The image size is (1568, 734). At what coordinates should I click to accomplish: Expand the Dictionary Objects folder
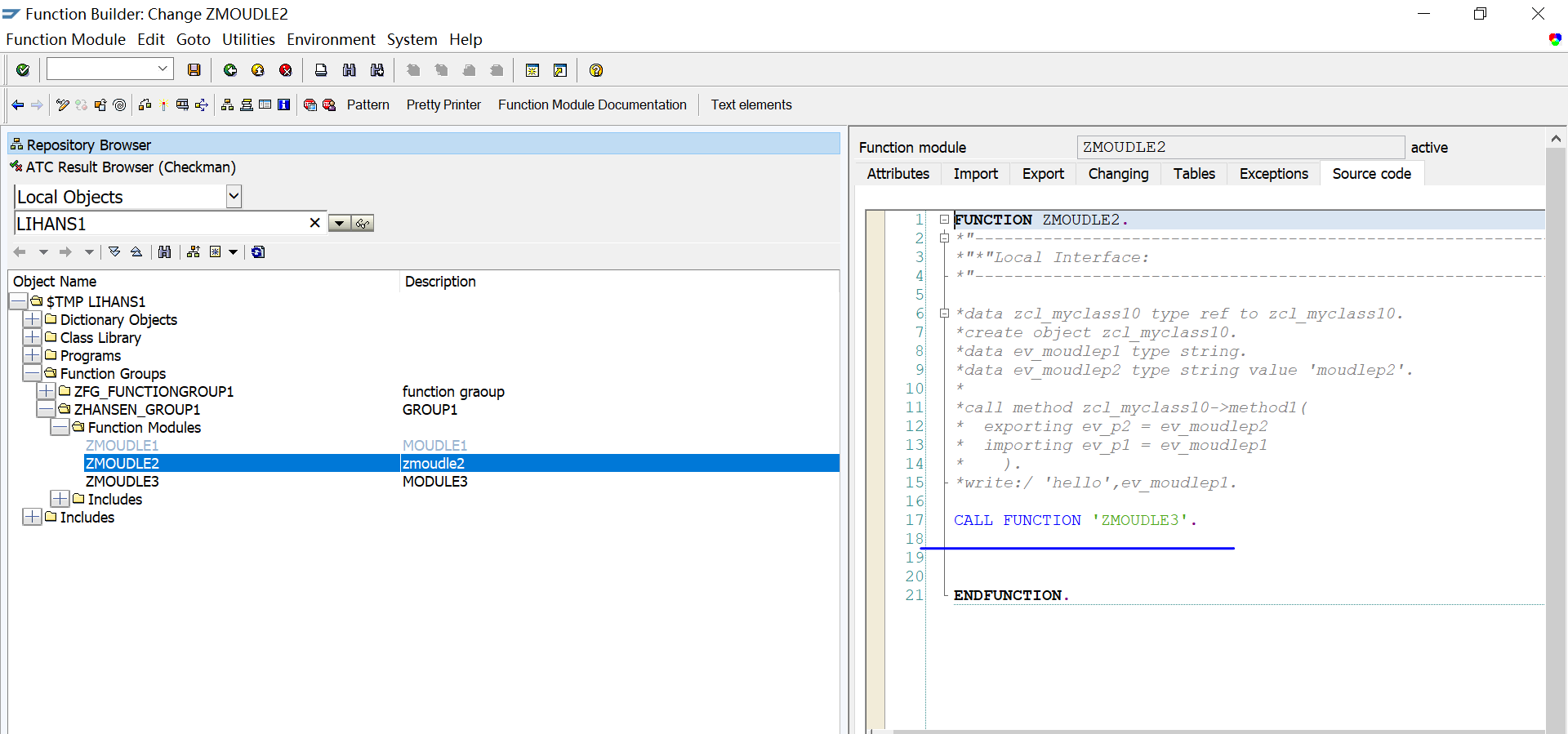coord(32,319)
